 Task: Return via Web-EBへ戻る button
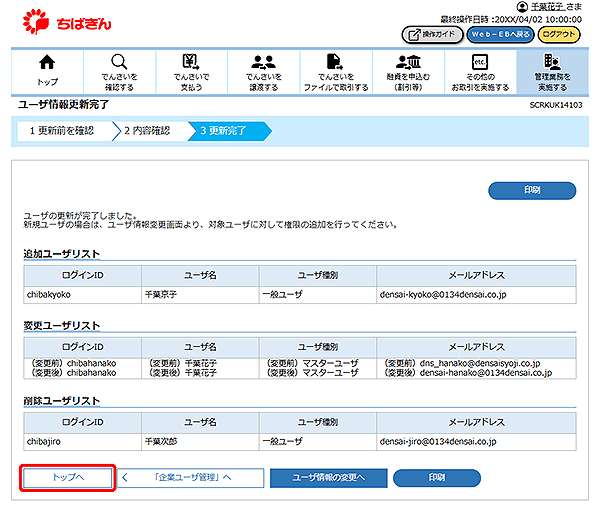500,35
